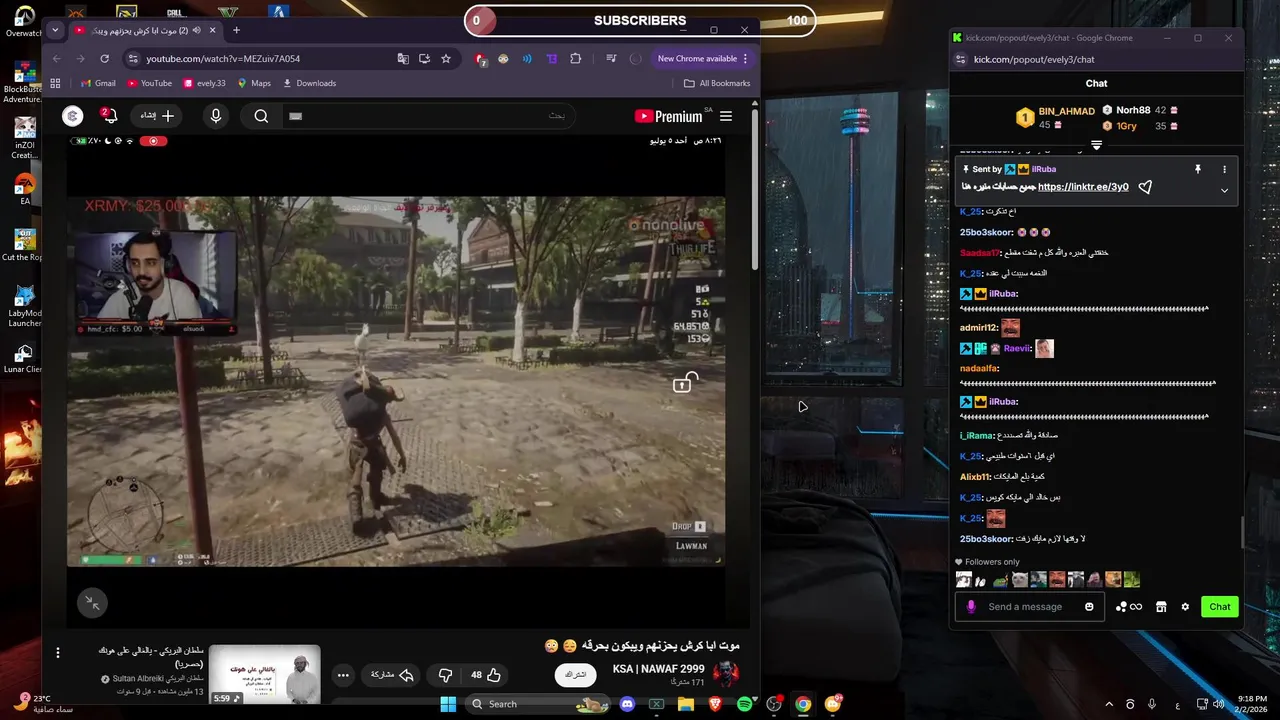This screenshot has width=1280, height=720.
Task: Open the Maps bookmark
Action: tap(254, 83)
